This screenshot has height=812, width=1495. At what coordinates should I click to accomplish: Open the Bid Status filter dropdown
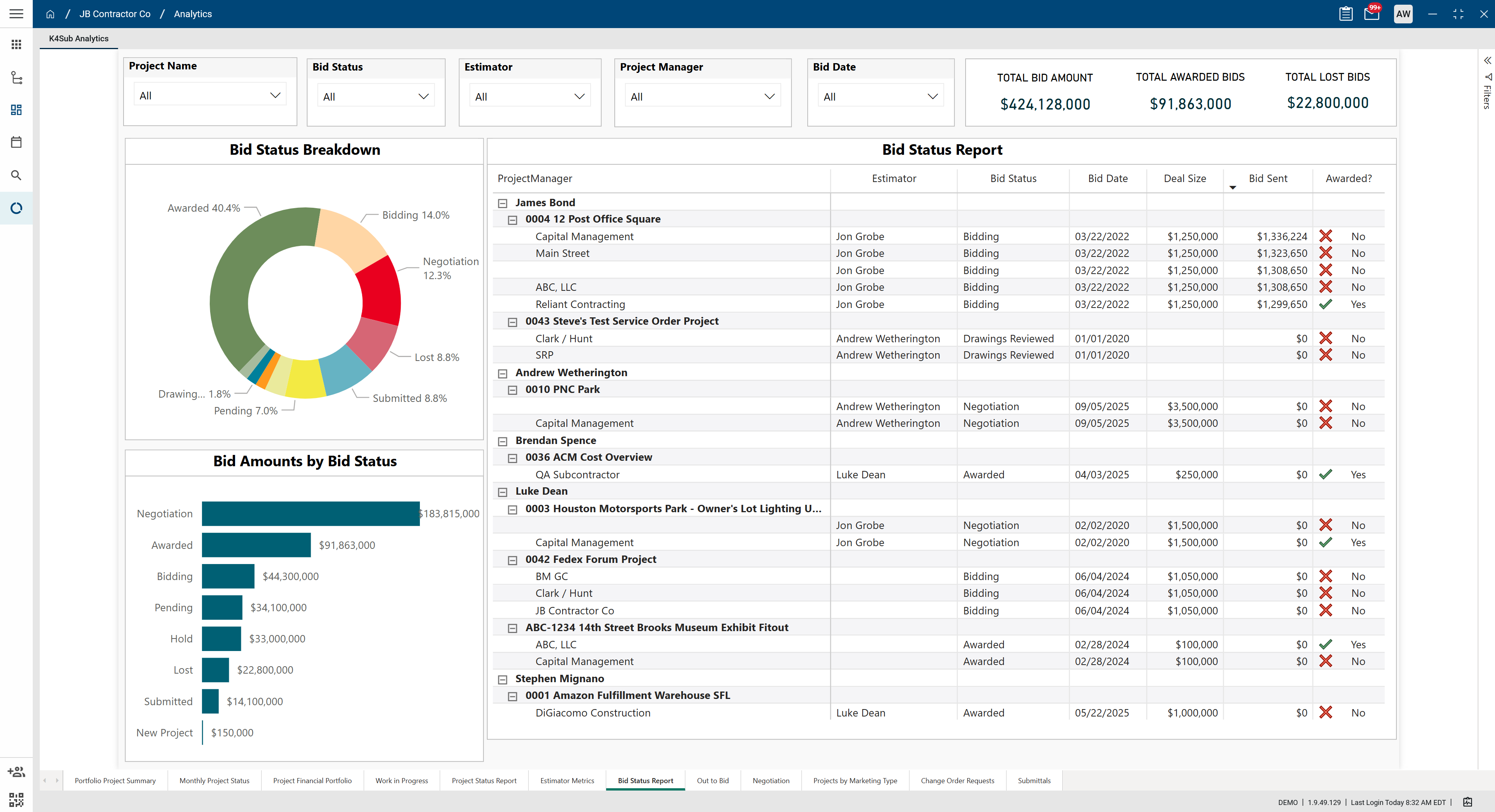[x=375, y=96]
